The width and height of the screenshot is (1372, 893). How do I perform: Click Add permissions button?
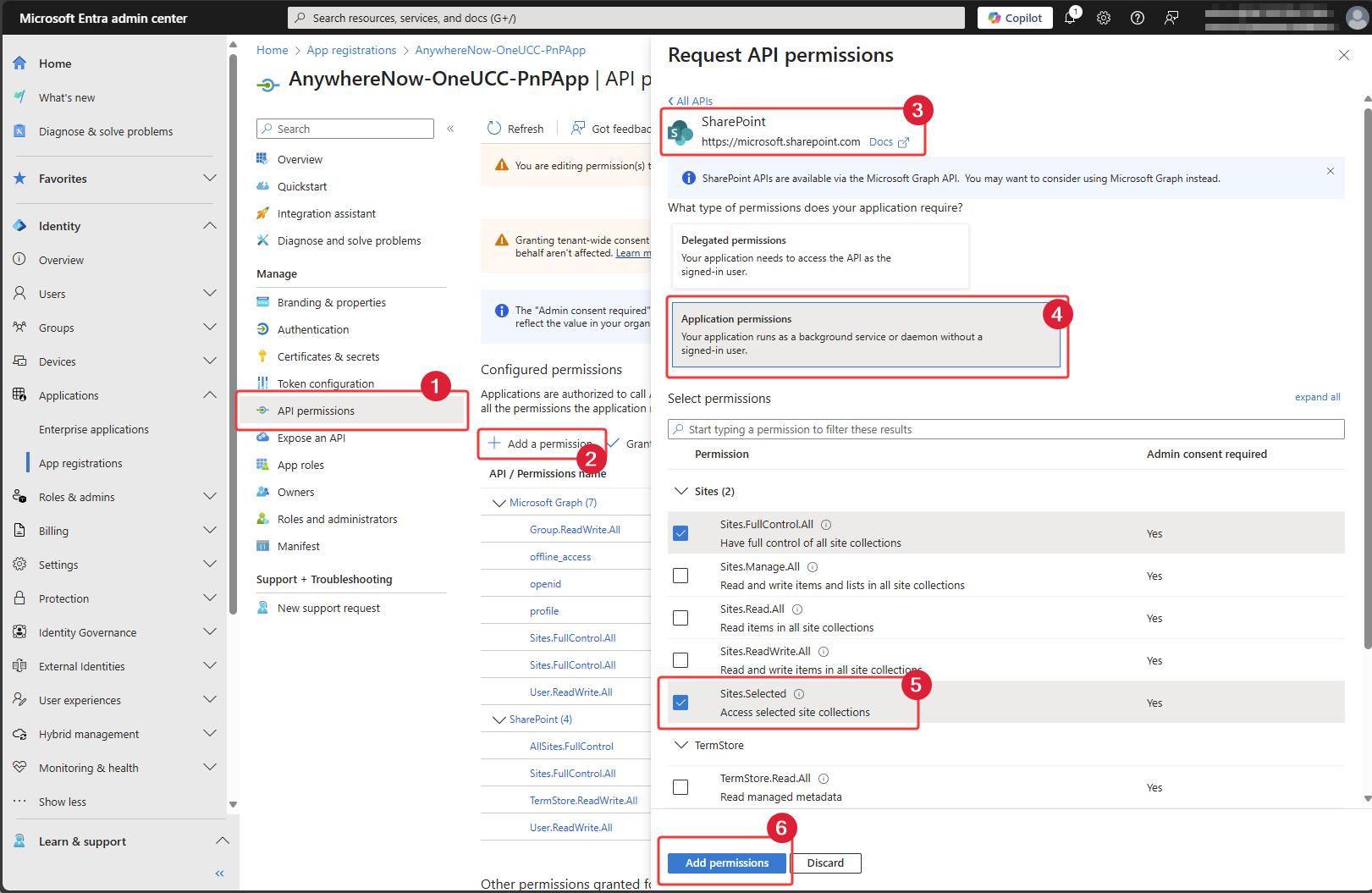(727, 863)
